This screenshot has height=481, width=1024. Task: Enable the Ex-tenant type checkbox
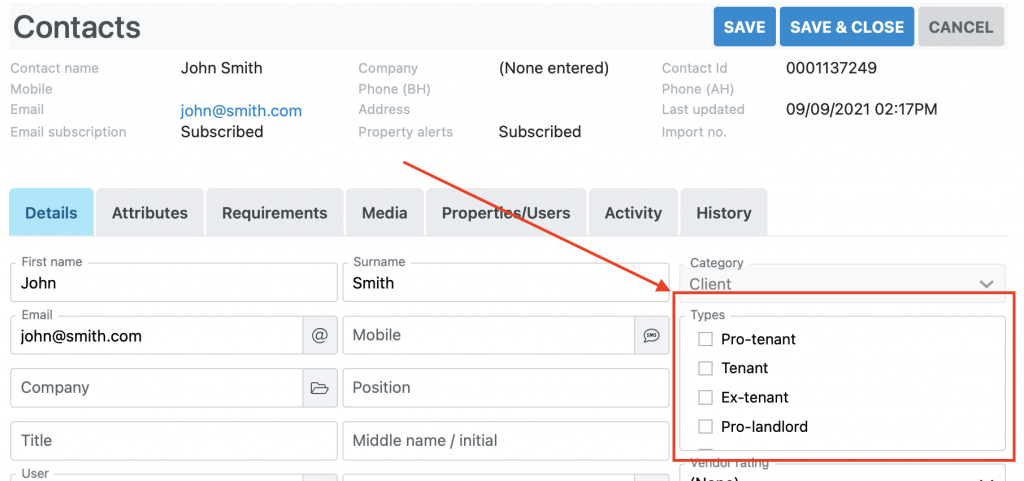pos(706,398)
